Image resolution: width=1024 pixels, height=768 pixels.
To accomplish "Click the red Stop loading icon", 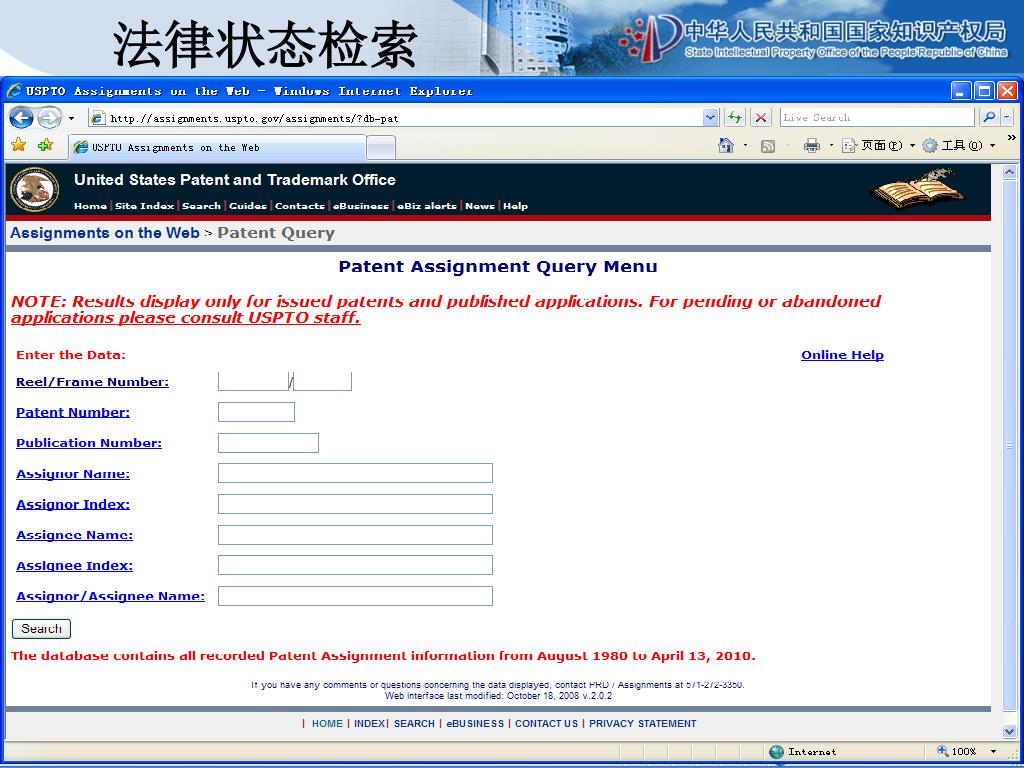I will point(760,118).
